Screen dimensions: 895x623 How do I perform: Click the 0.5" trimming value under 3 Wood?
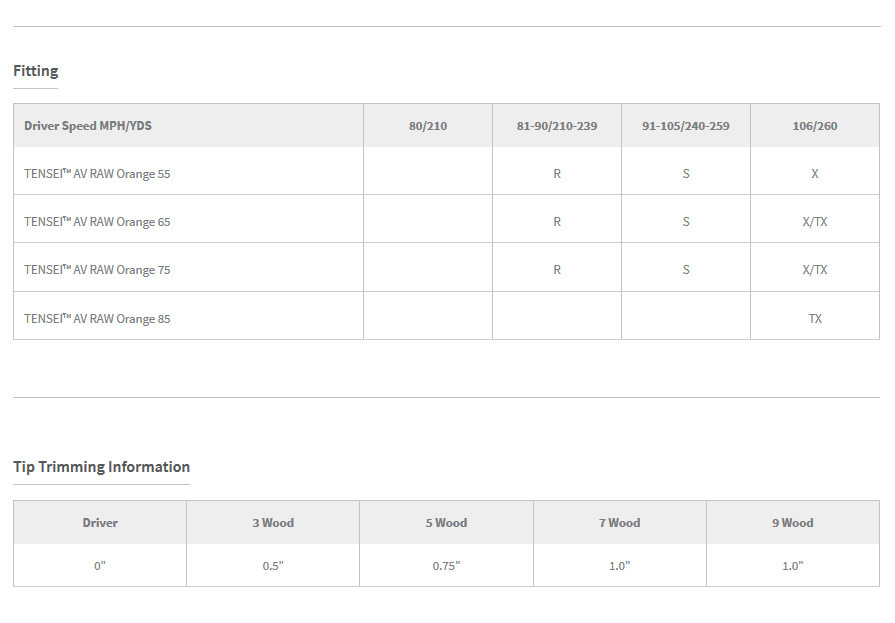click(x=273, y=566)
